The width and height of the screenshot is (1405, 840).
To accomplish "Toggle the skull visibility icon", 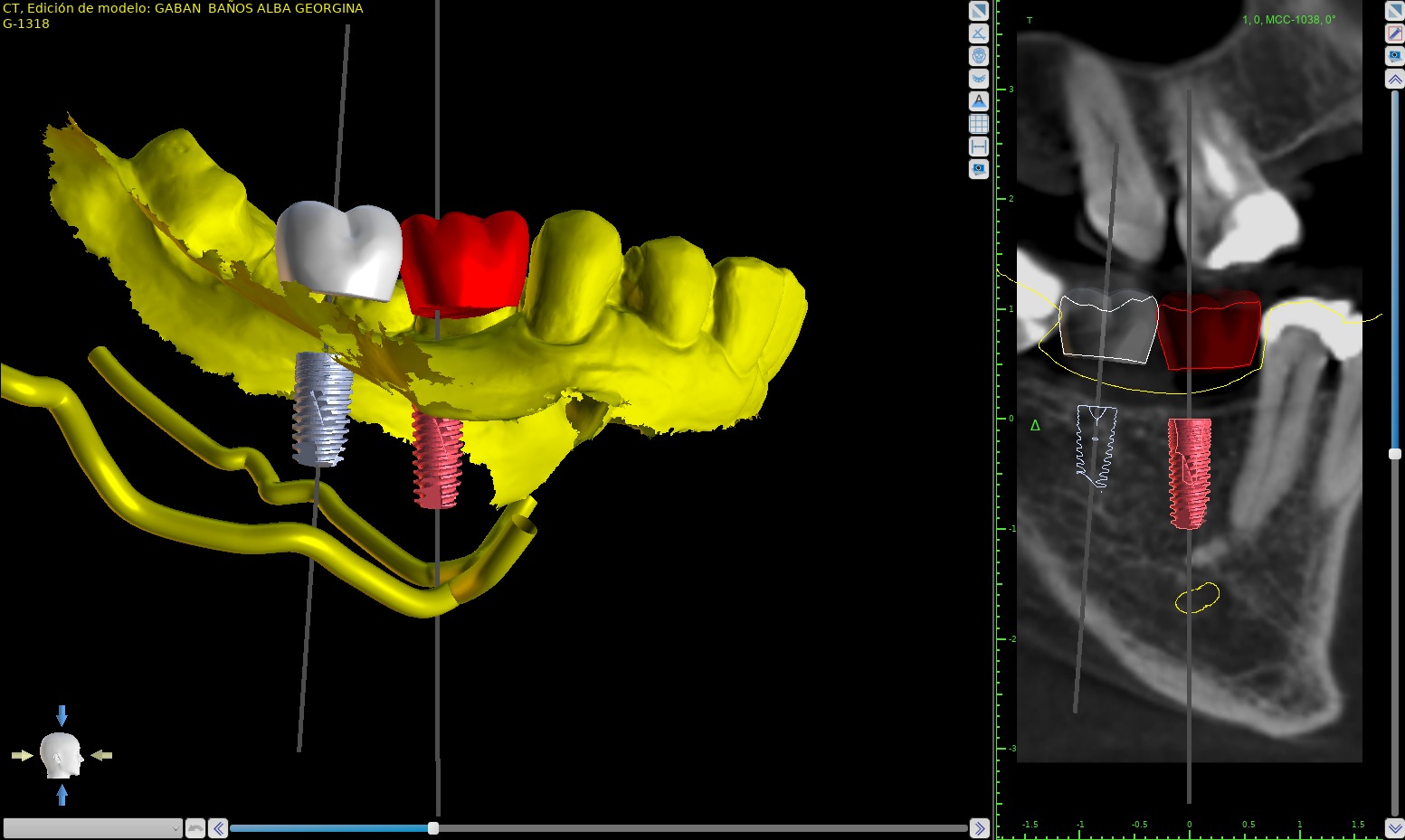I will tap(979, 55).
